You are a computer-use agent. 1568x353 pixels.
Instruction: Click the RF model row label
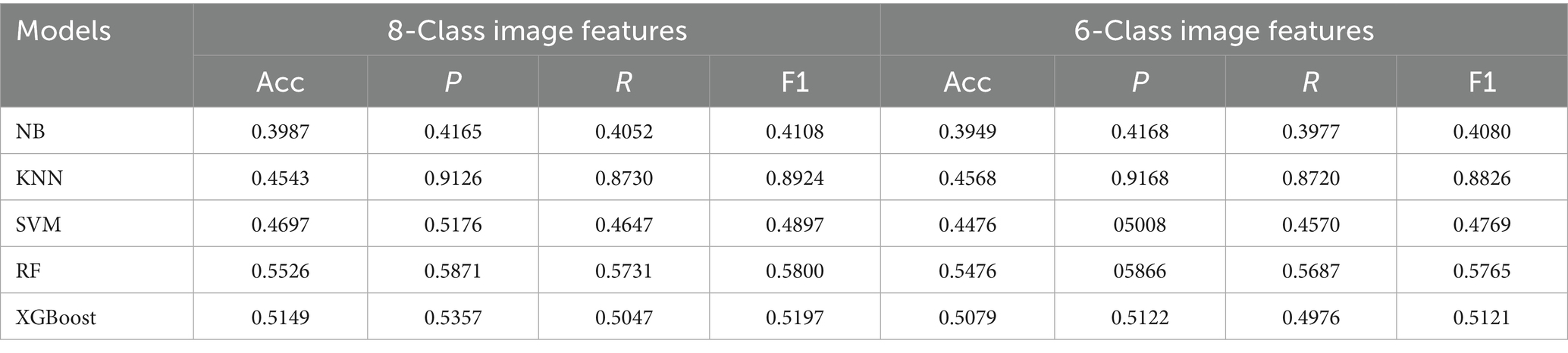[x=28, y=271]
